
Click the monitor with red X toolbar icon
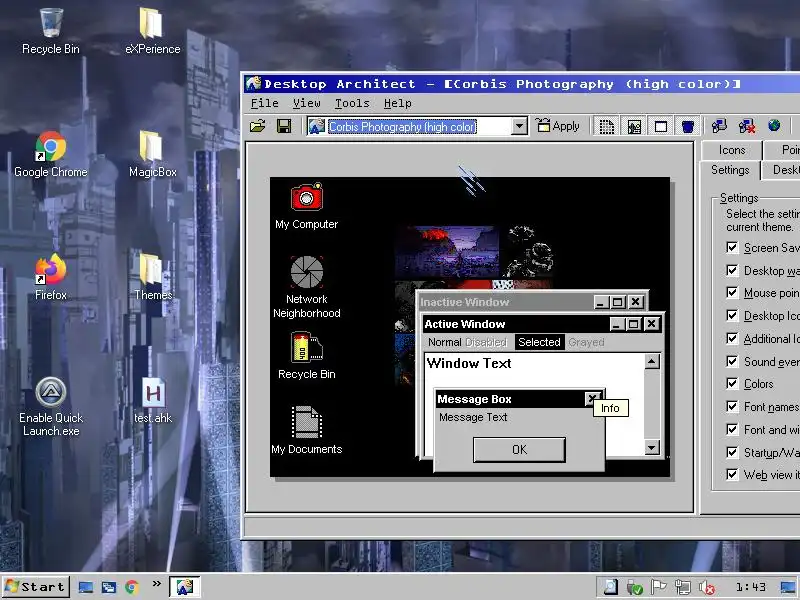746,126
